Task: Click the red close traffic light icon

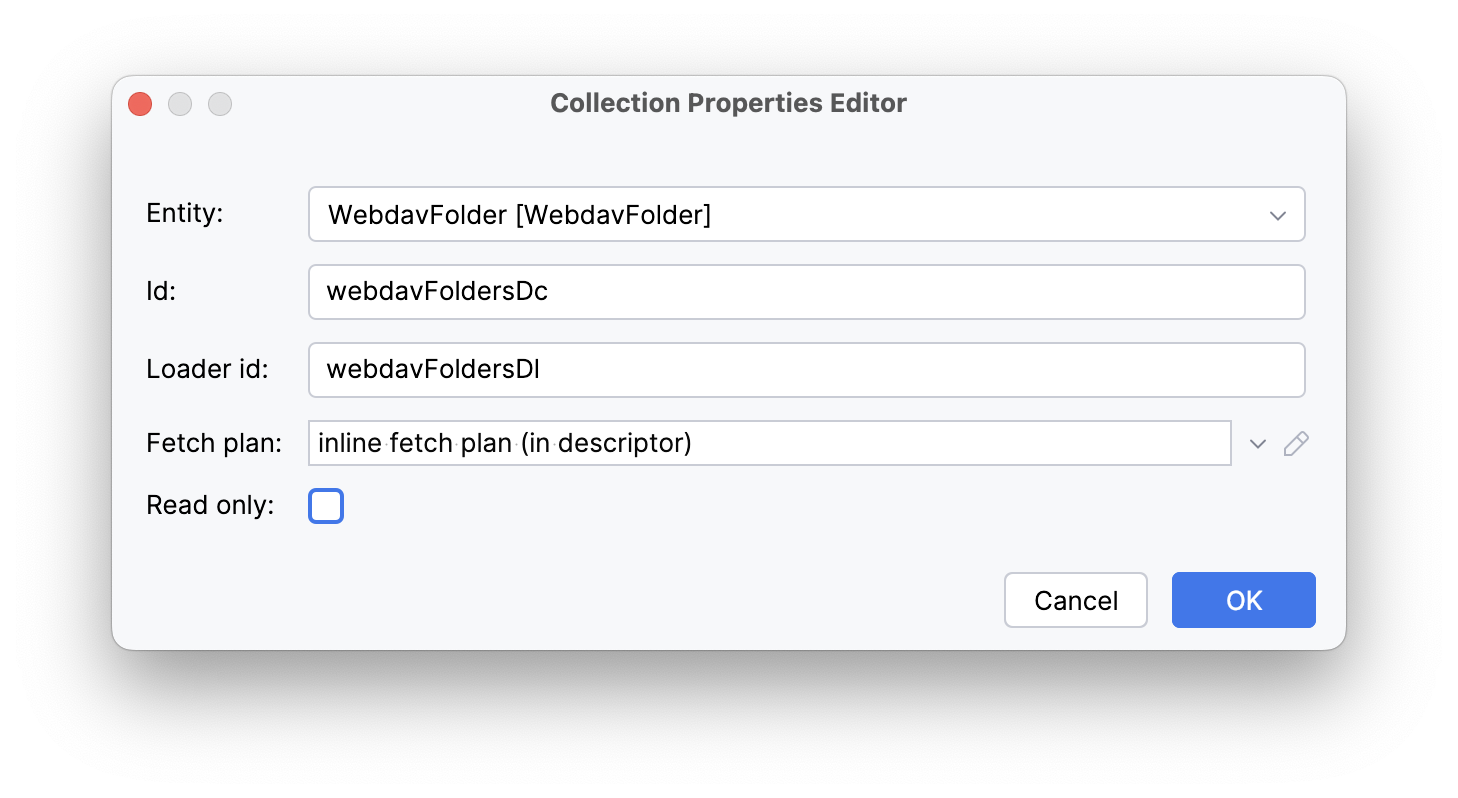Action: click(139, 103)
